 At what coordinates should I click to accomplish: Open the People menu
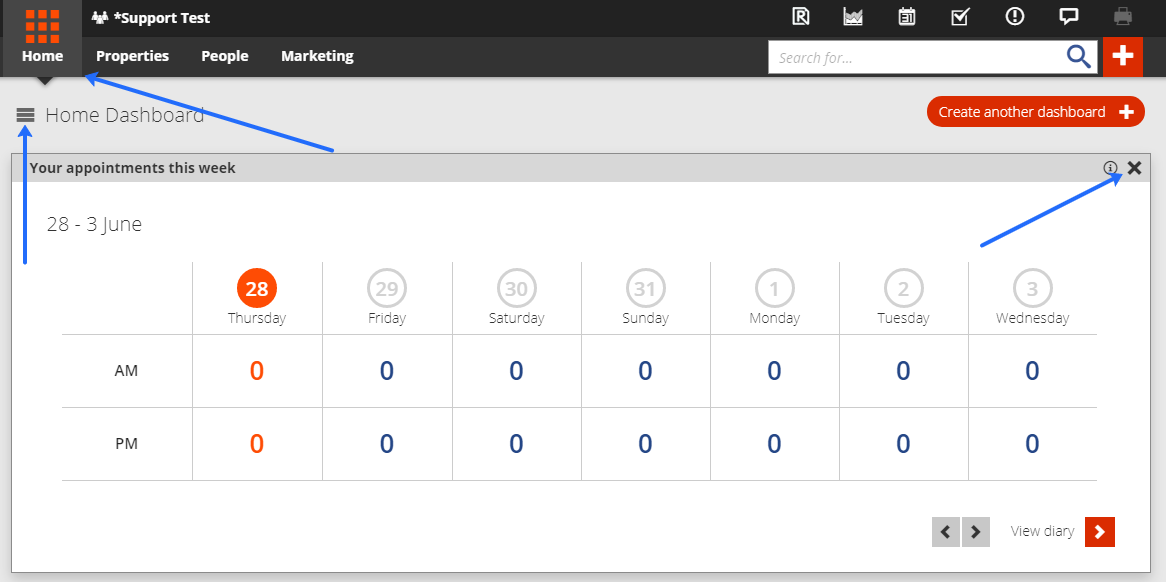(x=225, y=56)
